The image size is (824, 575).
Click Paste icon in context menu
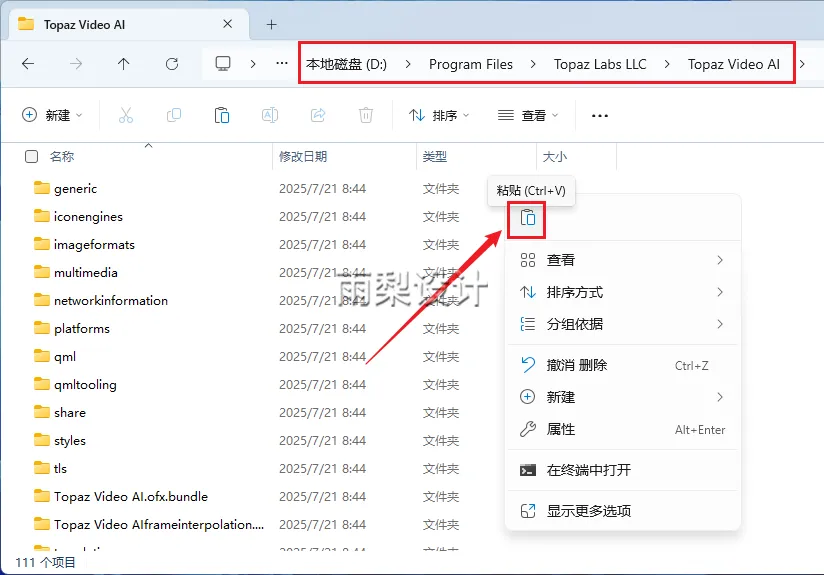tap(527, 218)
